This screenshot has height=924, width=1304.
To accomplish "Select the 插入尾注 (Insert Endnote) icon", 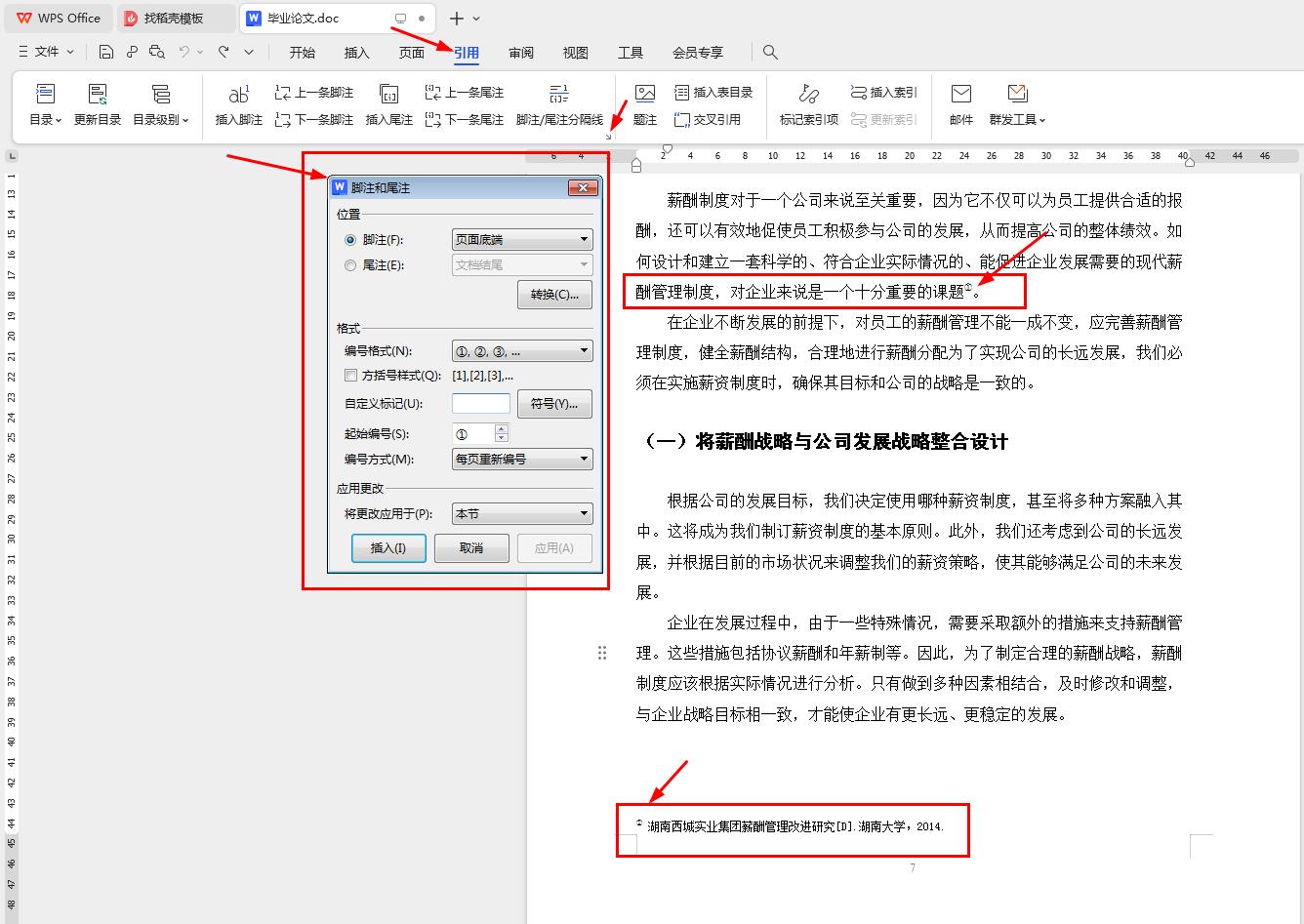I will click(389, 102).
